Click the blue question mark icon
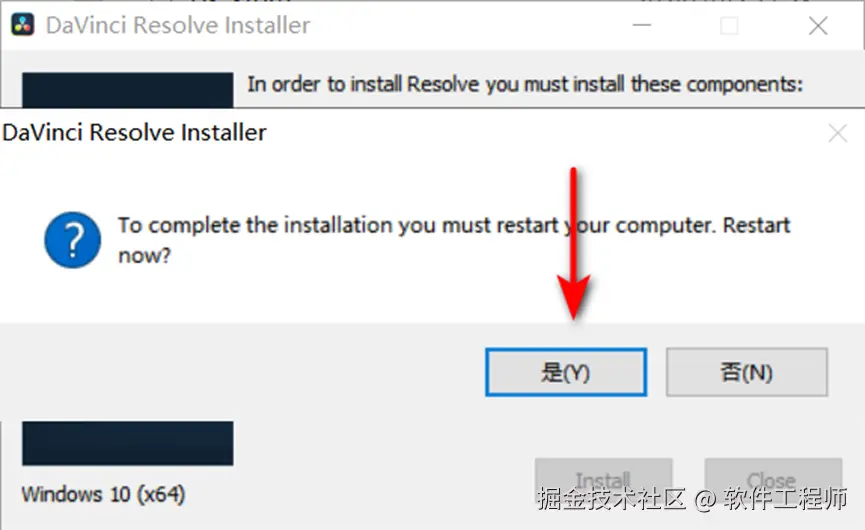865x530 pixels. pos(73,240)
